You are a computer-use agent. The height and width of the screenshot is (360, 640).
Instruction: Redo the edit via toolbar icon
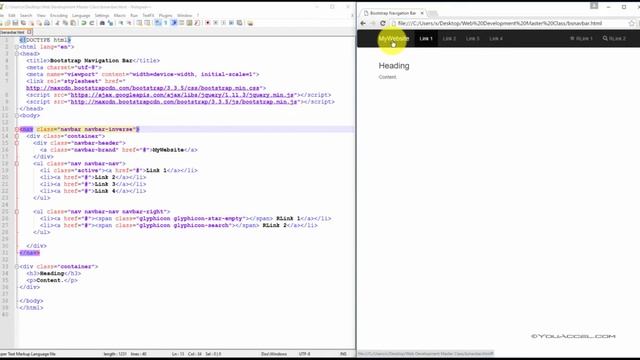pos(91,23)
